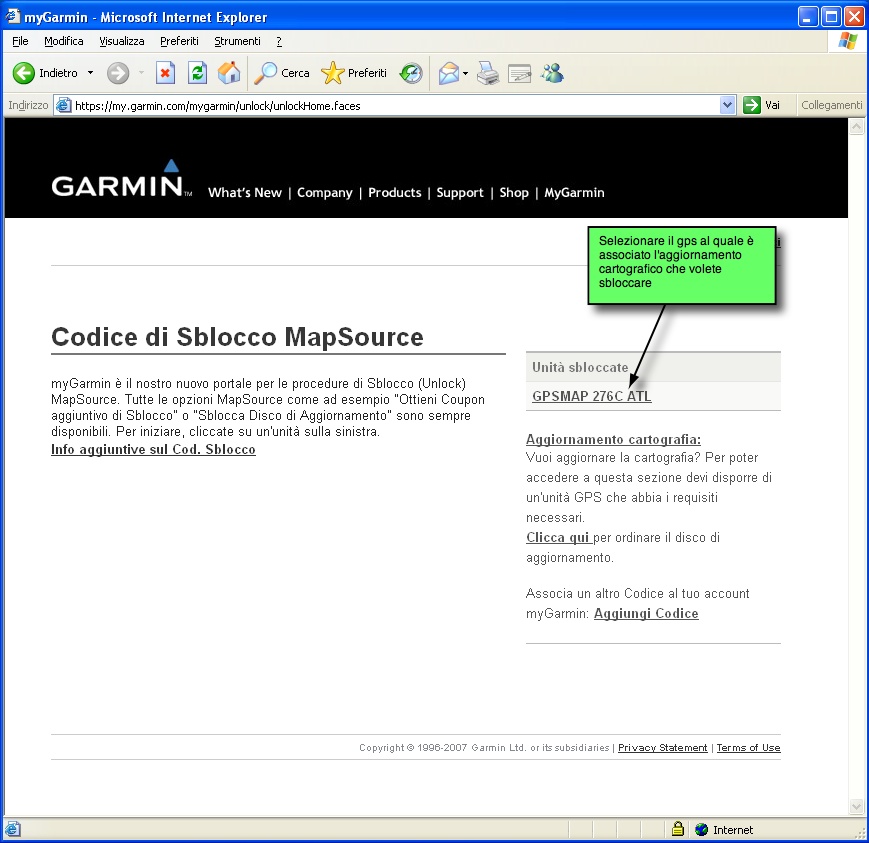The height and width of the screenshot is (843, 869).
Task: Open the Messenger icon in the toolbar
Action: coord(552,73)
